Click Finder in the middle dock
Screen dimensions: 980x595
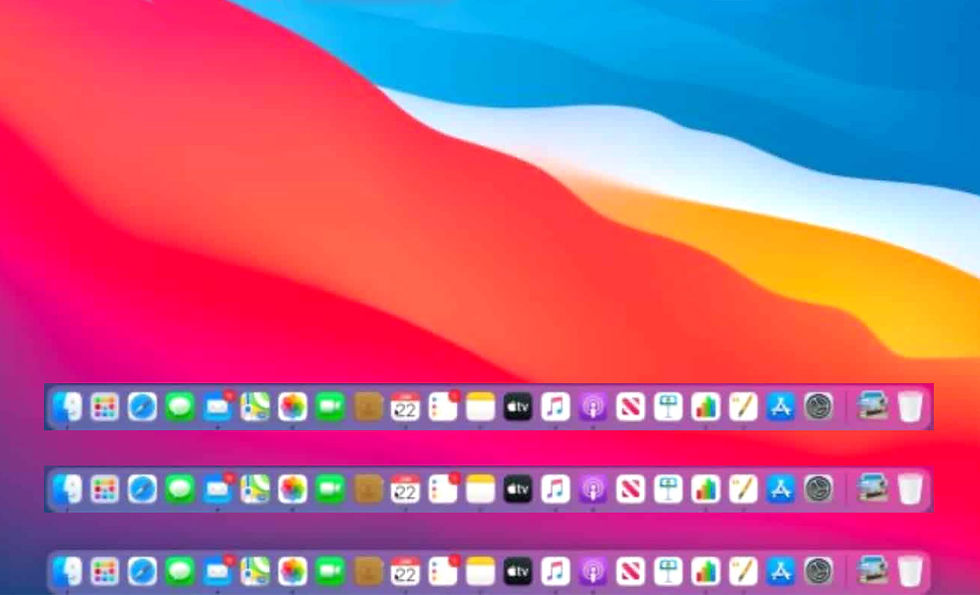[67, 489]
